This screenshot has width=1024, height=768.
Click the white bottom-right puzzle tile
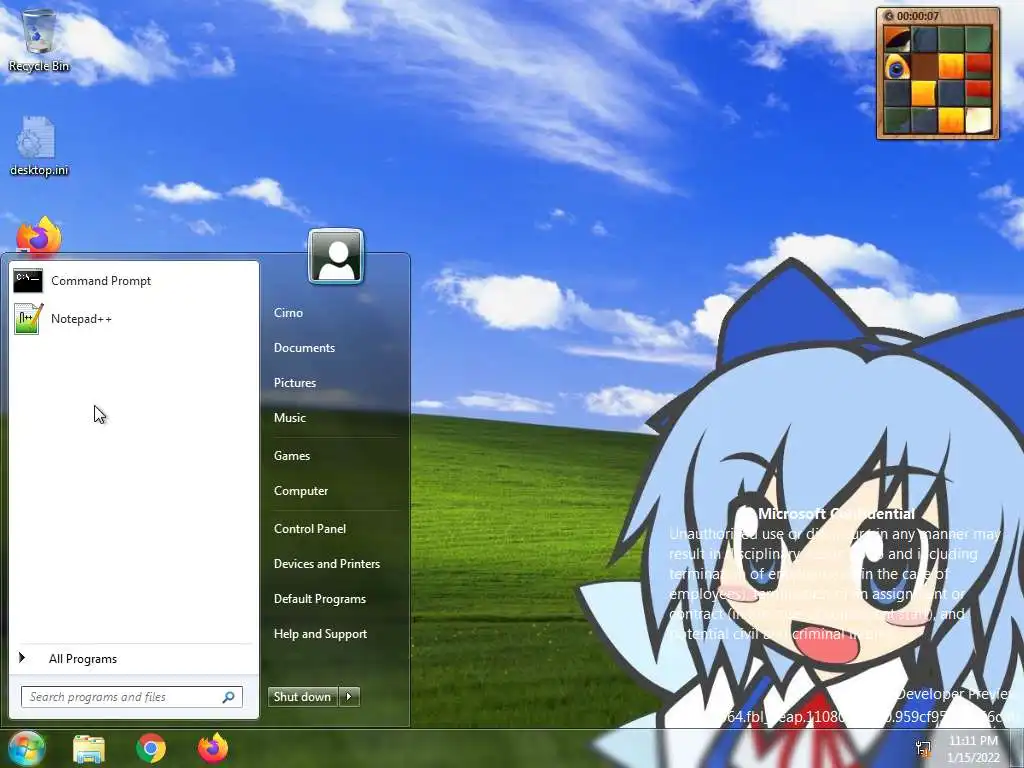tap(978, 120)
